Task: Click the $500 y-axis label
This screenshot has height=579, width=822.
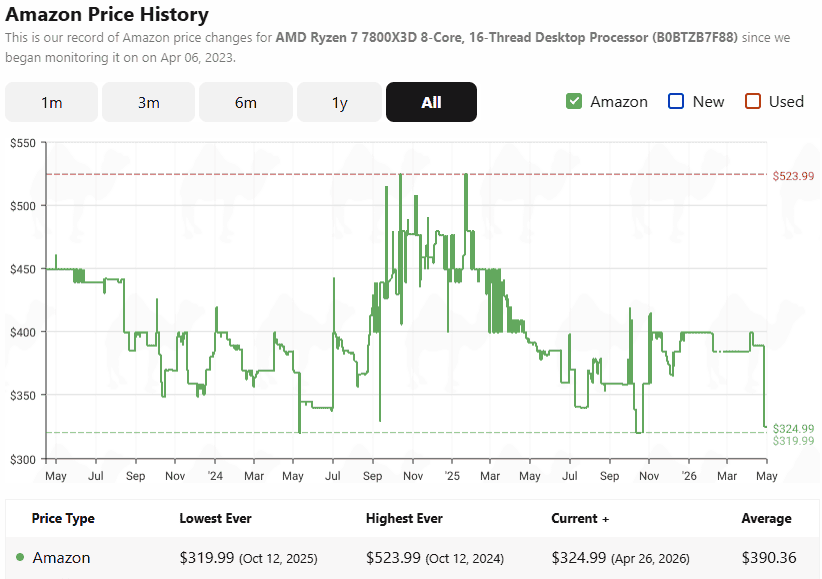Action: (23, 206)
